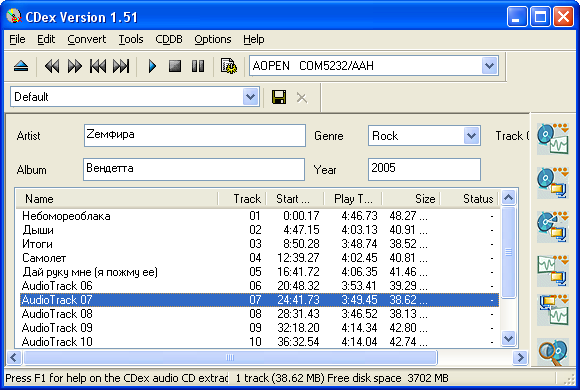Open the Options menu
The height and width of the screenshot is (390, 580).
(x=213, y=39)
